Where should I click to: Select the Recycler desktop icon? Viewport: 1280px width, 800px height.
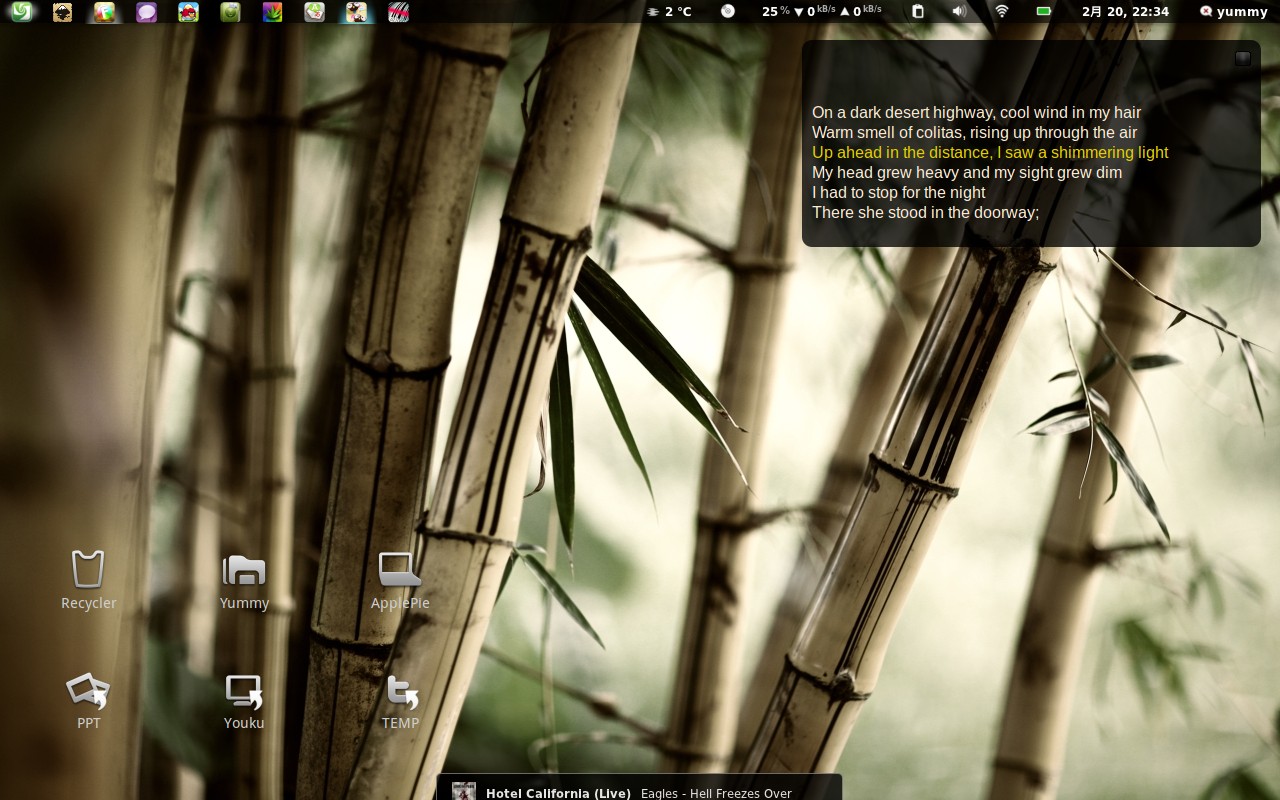(88, 580)
